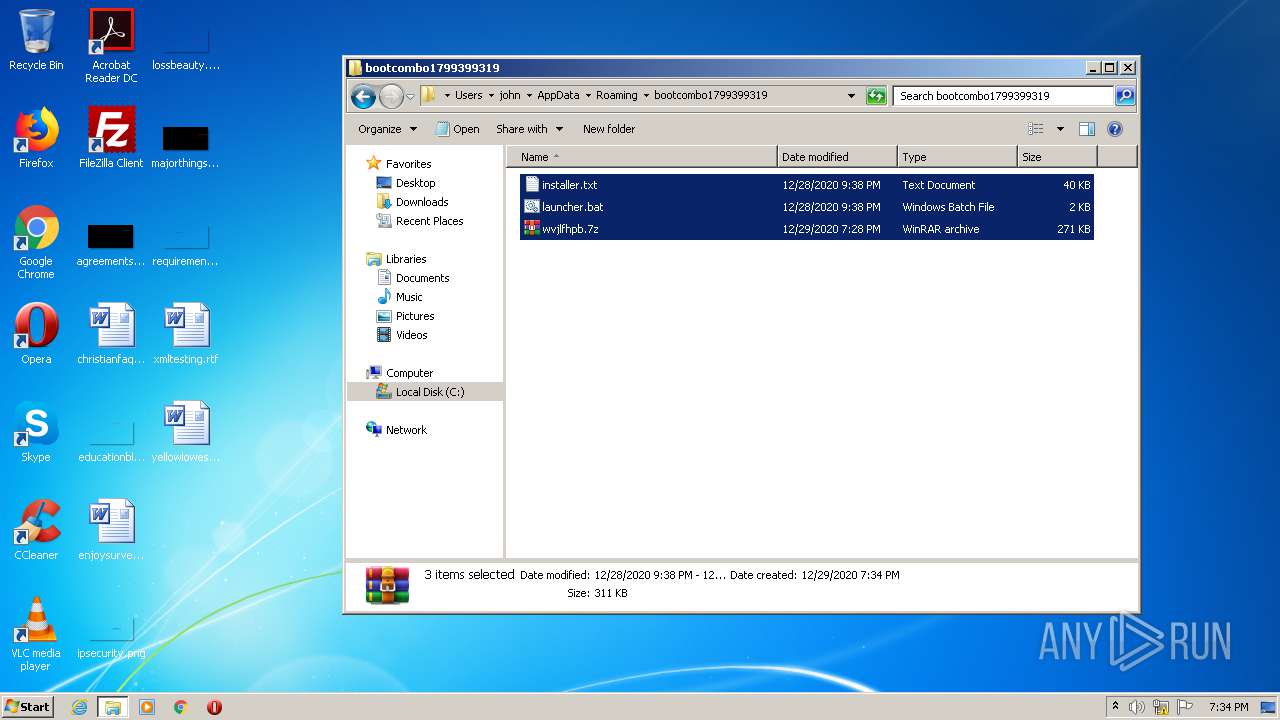This screenshot has width=1280, height=720.
Task: Click the AppData breadcrumb segment
Action: pos(558,96)
